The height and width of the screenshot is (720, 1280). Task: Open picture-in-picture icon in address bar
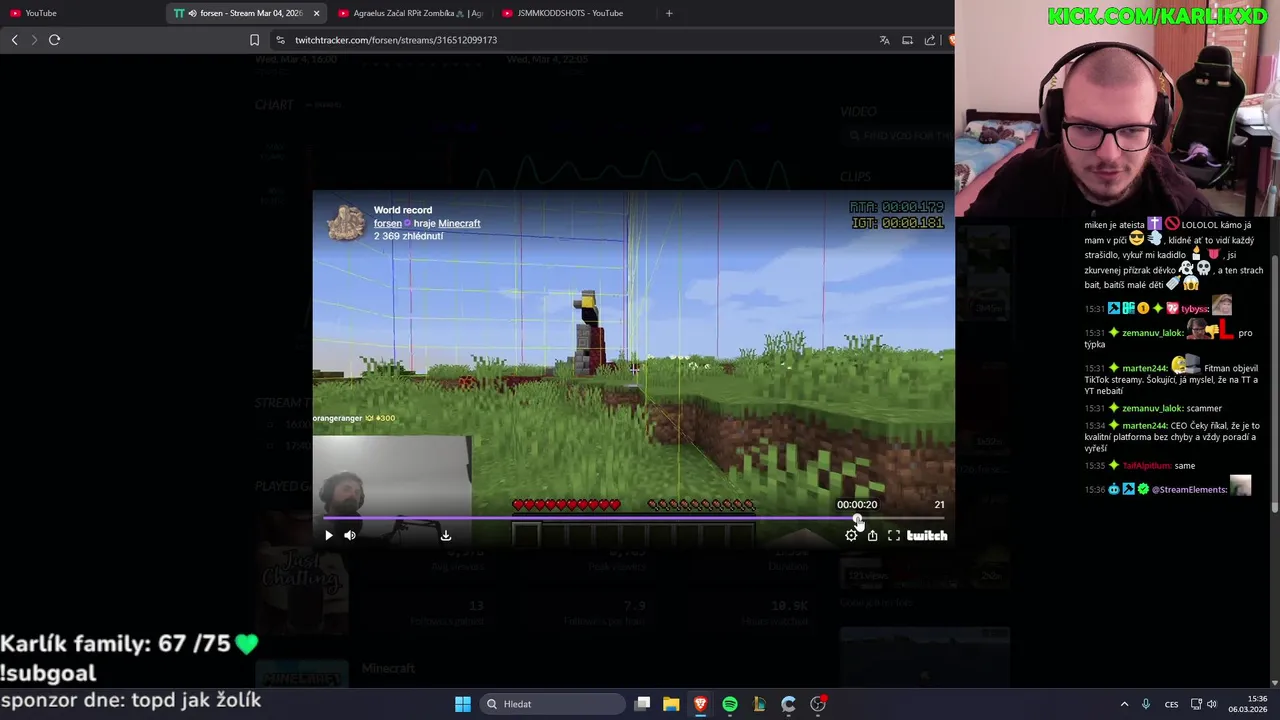click(x=907, y=40)
